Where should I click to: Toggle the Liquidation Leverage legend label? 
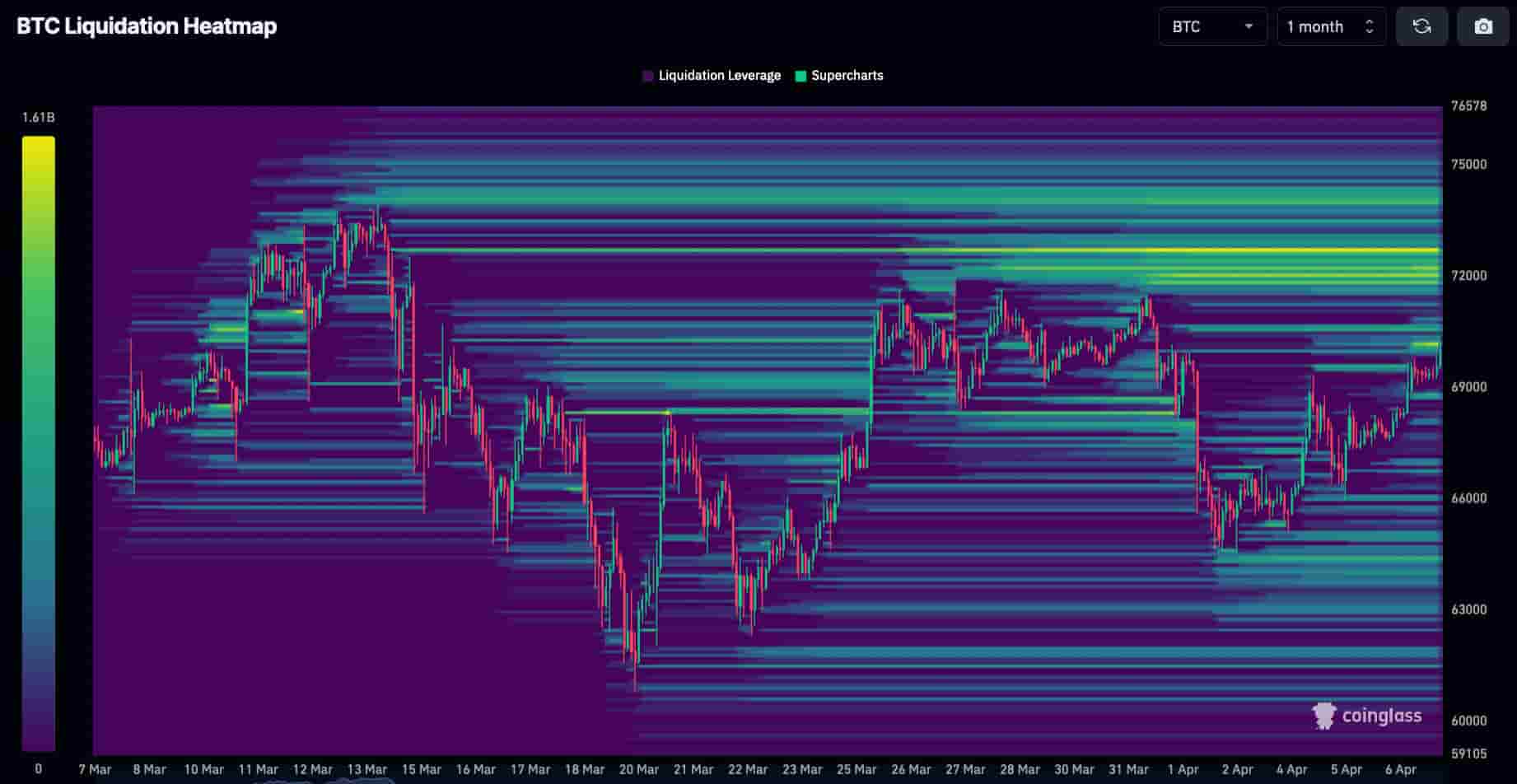(x=719, y=76)
